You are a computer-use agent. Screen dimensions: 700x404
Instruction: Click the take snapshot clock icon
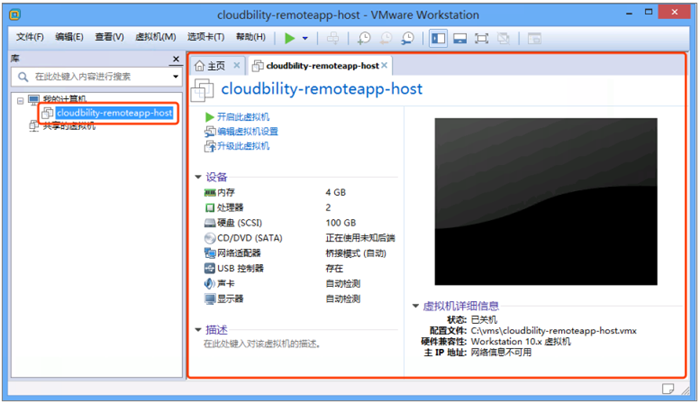(364, 37)
